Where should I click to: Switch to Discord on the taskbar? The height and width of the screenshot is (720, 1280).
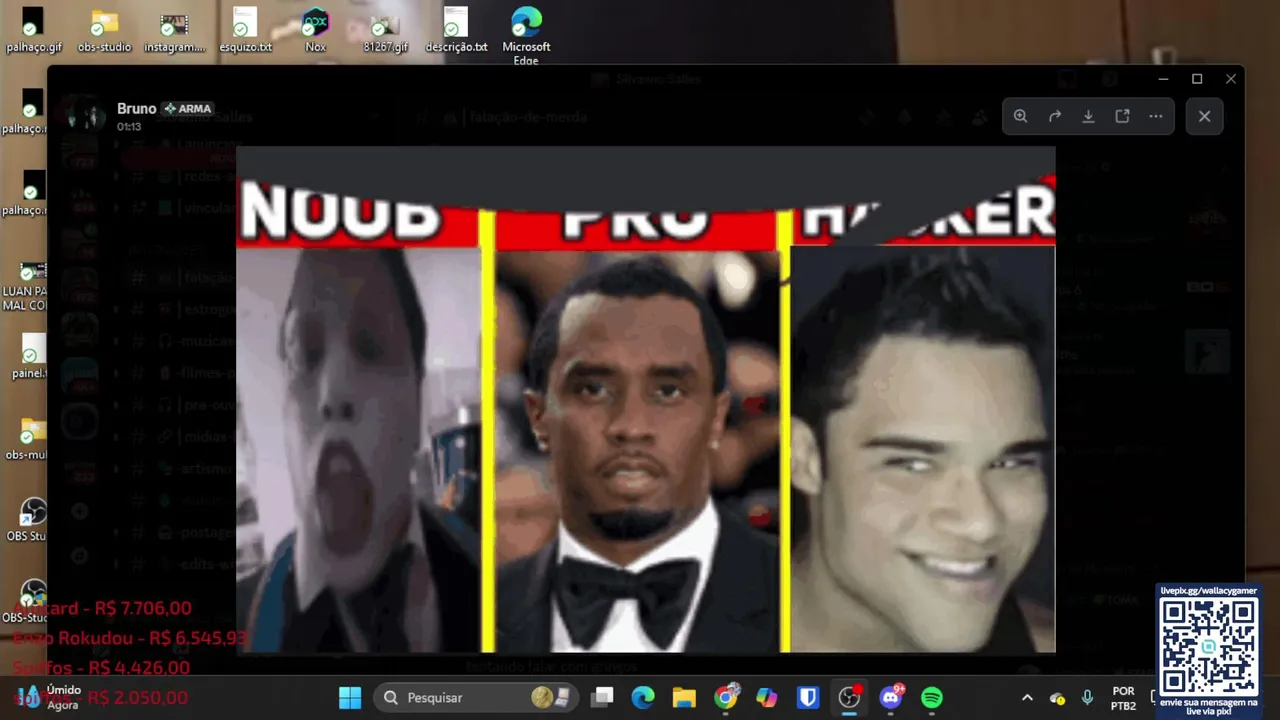(x=890, y=697)
